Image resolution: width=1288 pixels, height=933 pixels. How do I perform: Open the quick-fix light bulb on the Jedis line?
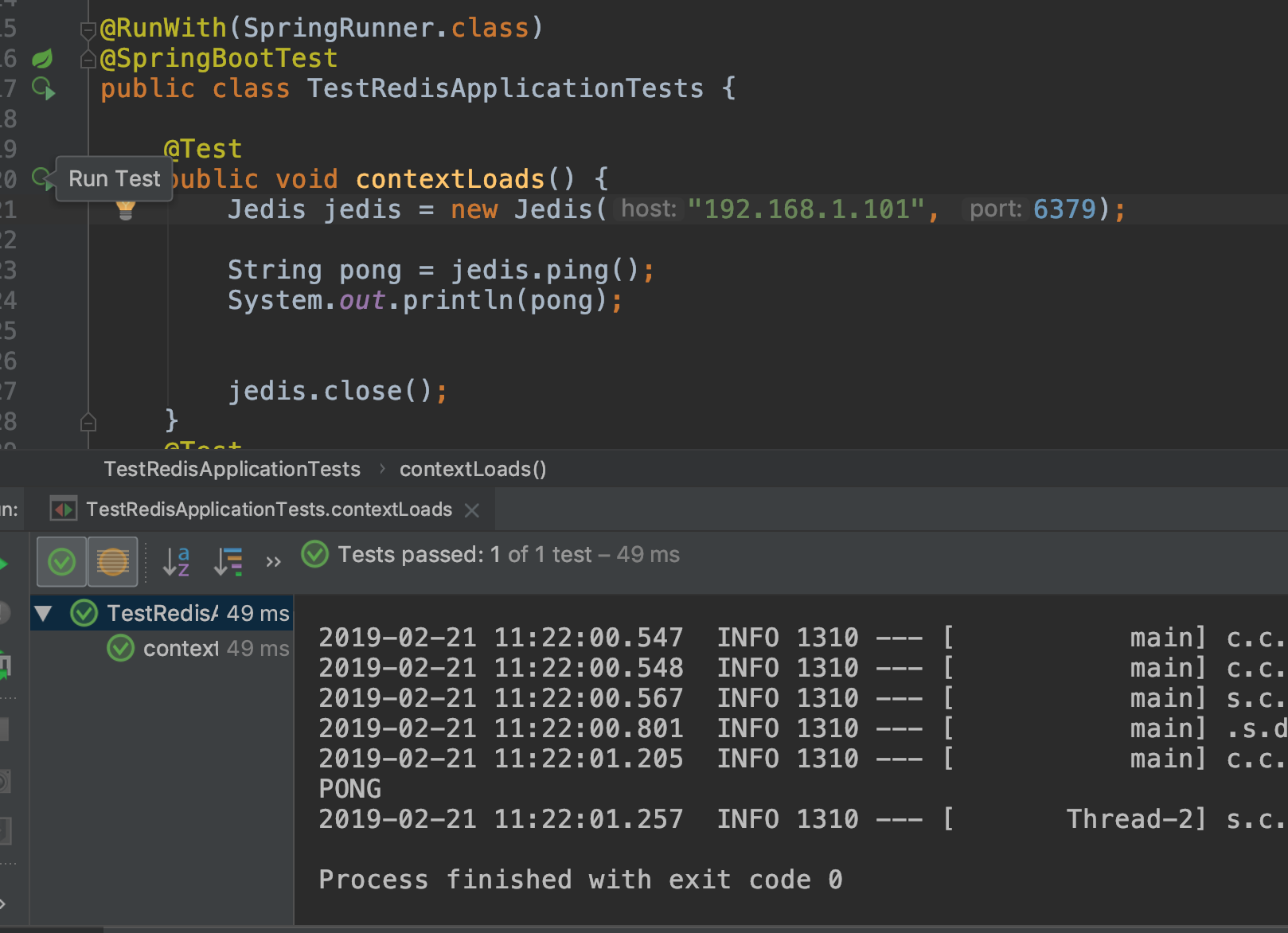[126, 209]
